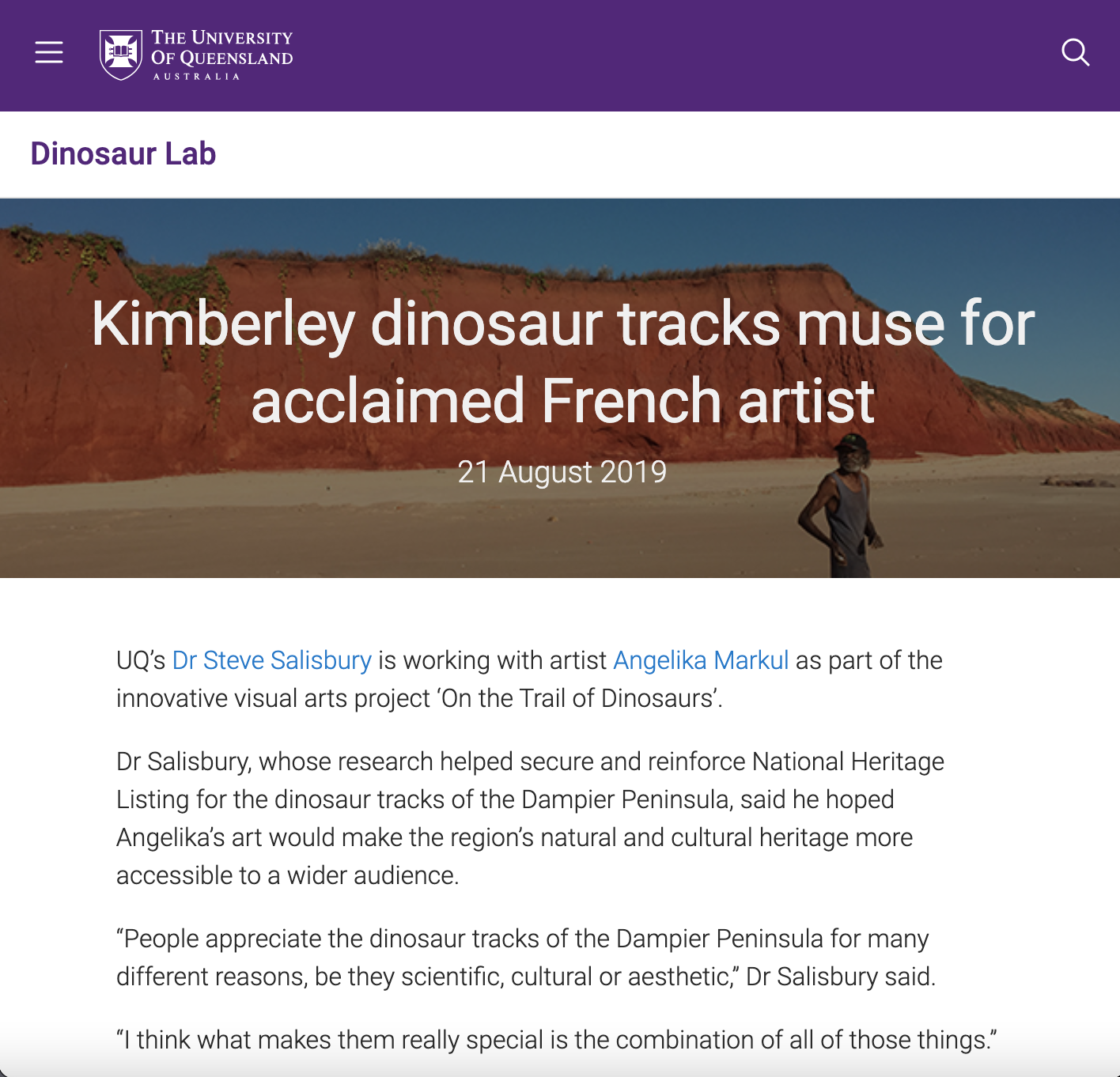This screenshot has width=1120, height=1077.
Task: Follow the Angelika Markul link
Action: coord(701,660)
